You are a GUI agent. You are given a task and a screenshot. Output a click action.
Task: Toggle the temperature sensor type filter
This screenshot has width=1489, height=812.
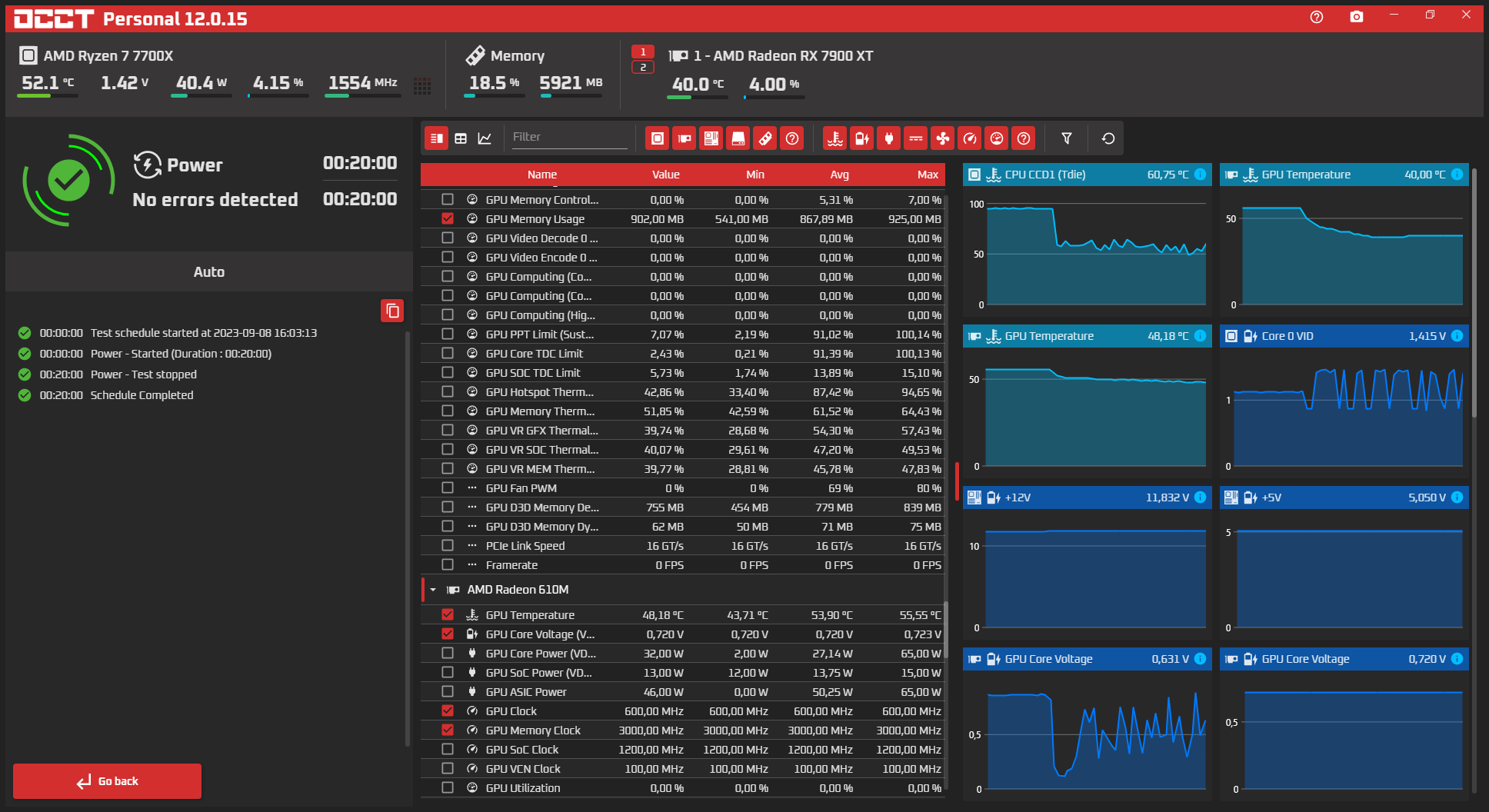tap(834, 138)
